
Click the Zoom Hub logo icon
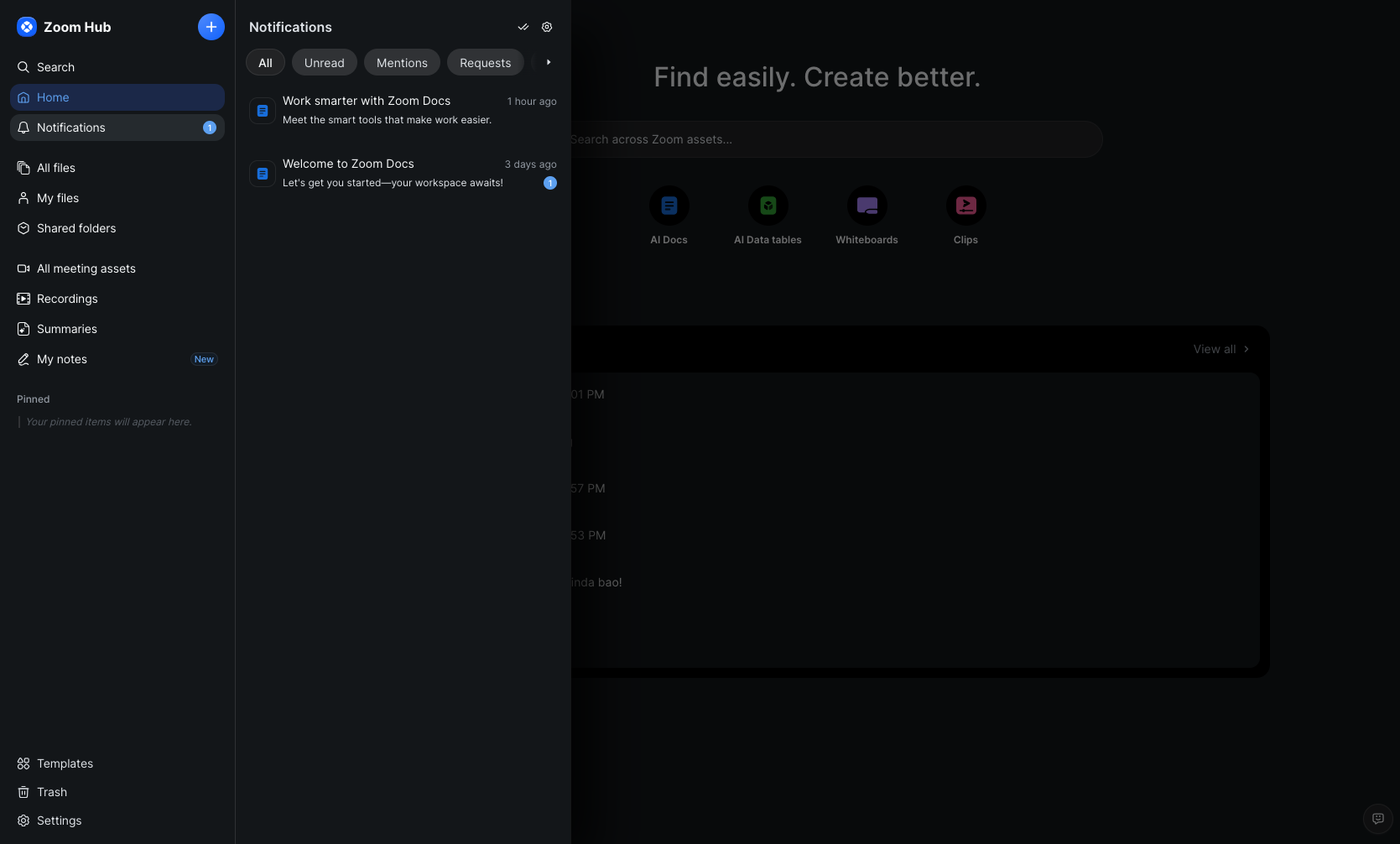(x=27, y=27)
